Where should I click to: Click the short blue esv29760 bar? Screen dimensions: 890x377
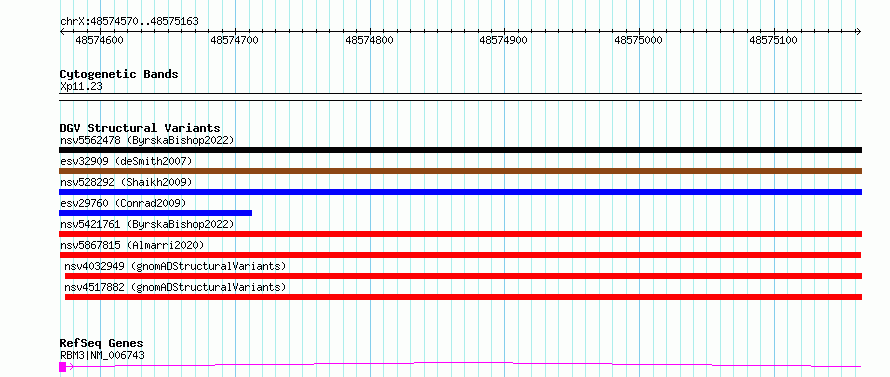[156, 213]
